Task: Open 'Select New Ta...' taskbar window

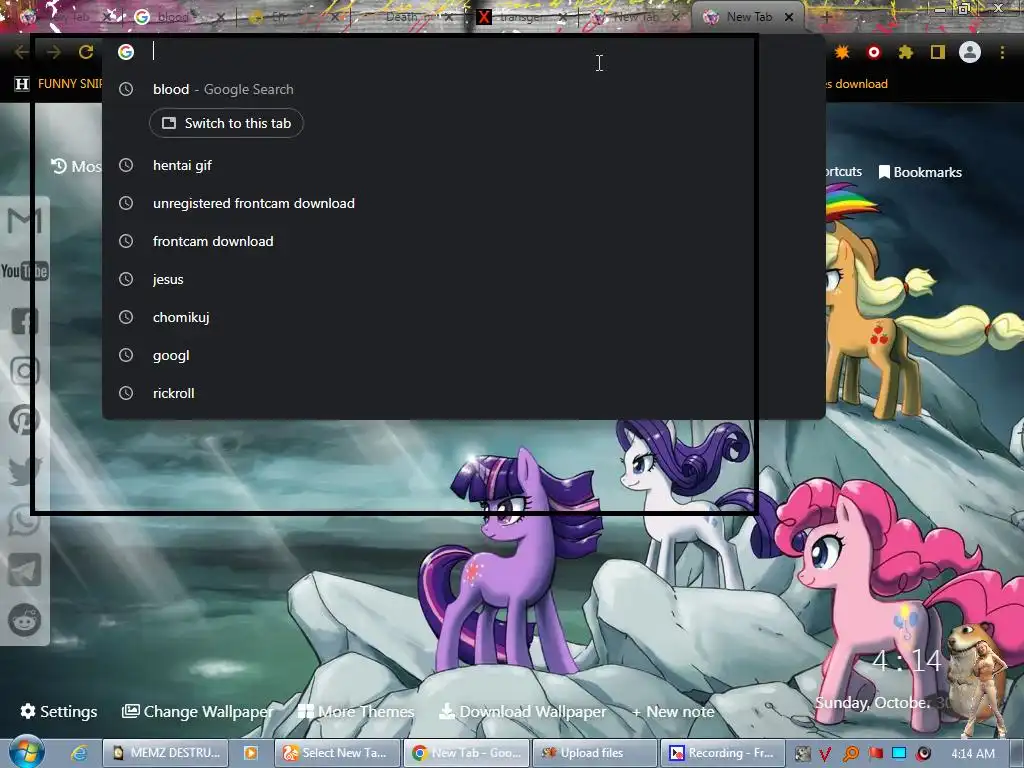Action: pos(336,753)
